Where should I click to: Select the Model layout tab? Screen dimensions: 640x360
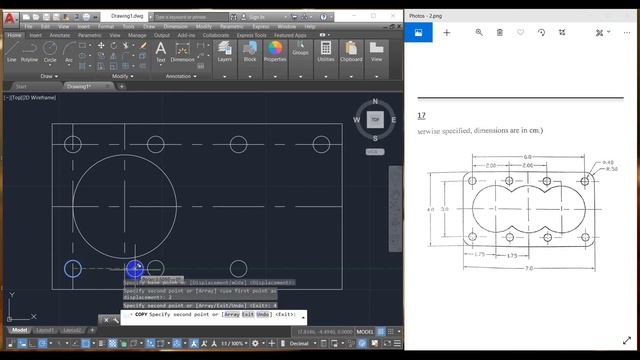19,330
